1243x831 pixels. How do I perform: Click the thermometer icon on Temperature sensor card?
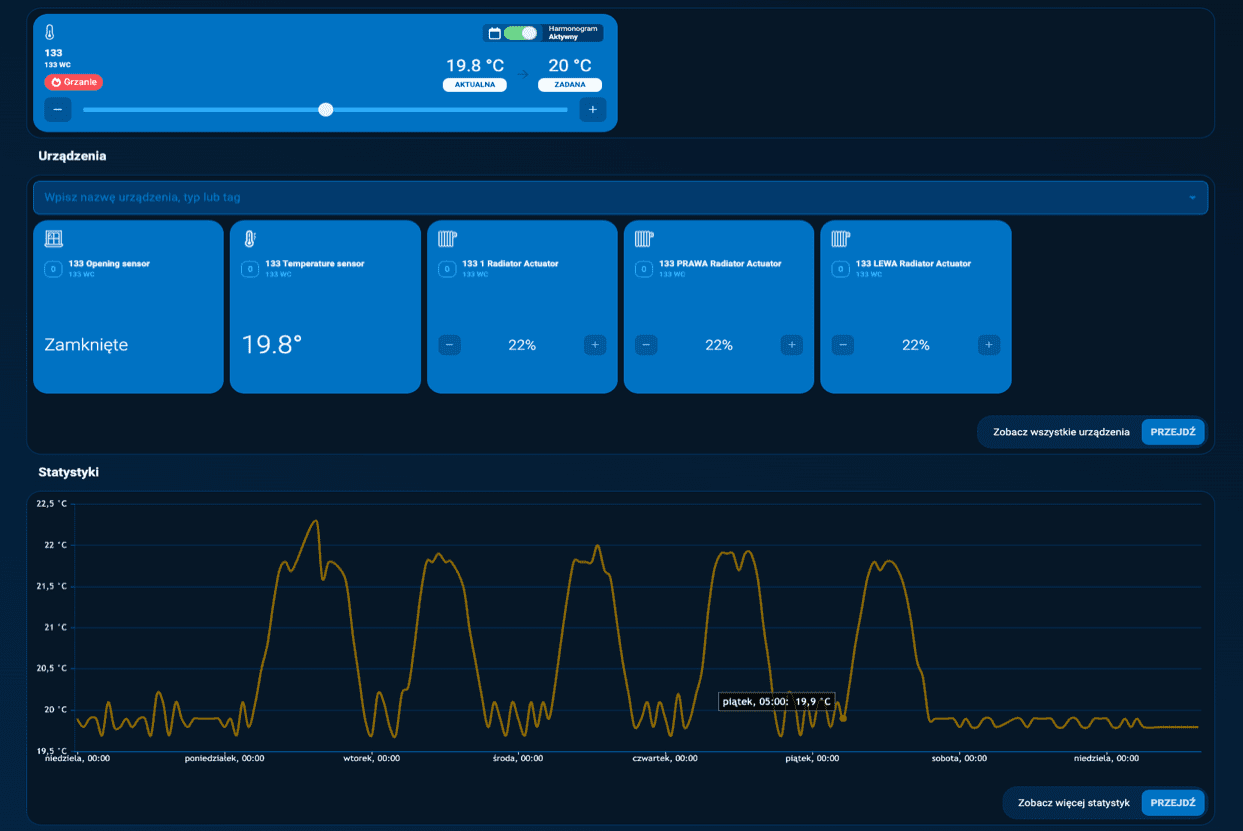250,239
